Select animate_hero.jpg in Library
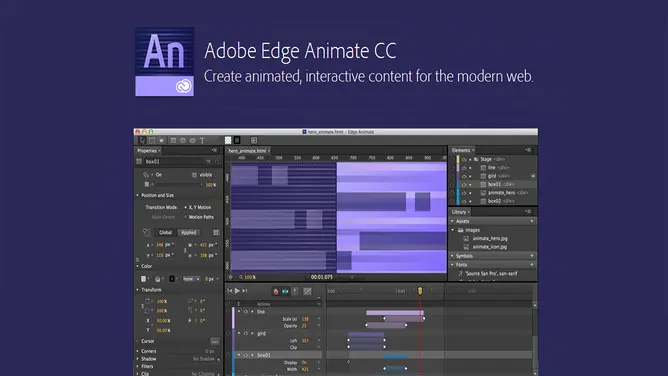The height and width of the screenshot is (376, 668). (x=490, y=238)
